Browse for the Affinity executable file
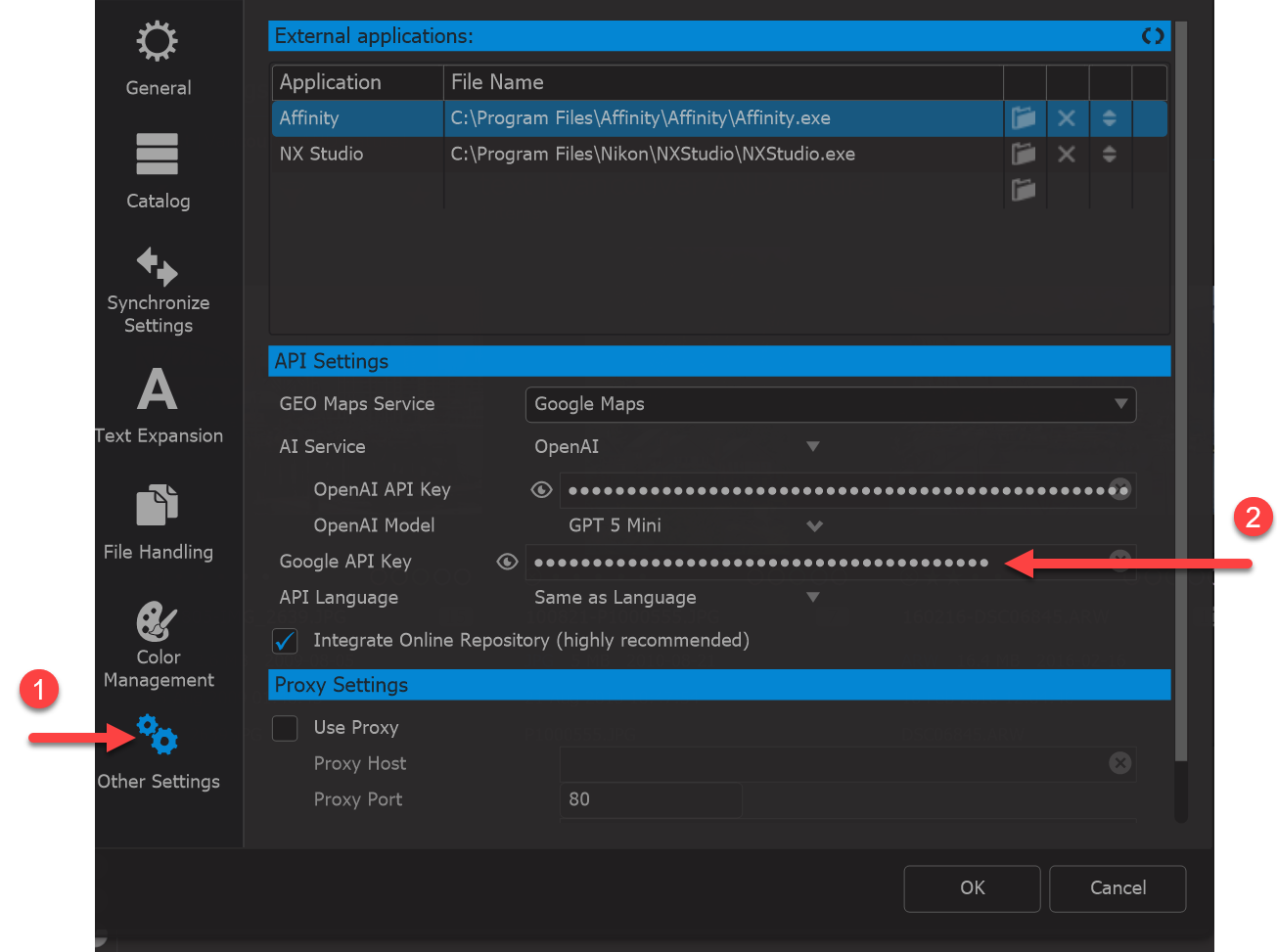This screenshot has width=1277, height=952. tap(1024, 118)
